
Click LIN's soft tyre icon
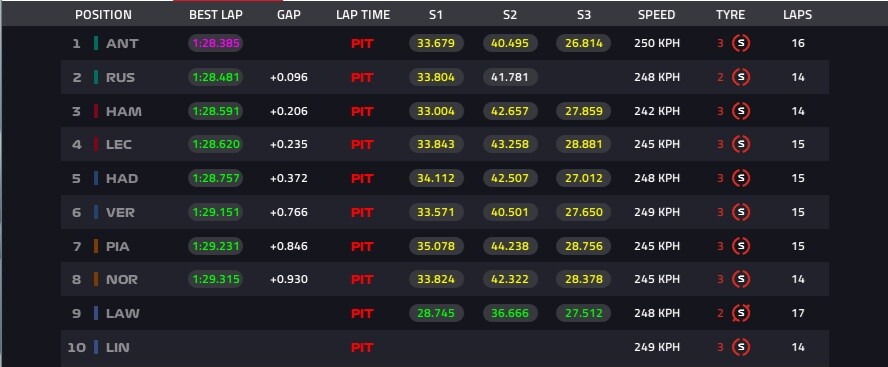click(741, 347)
